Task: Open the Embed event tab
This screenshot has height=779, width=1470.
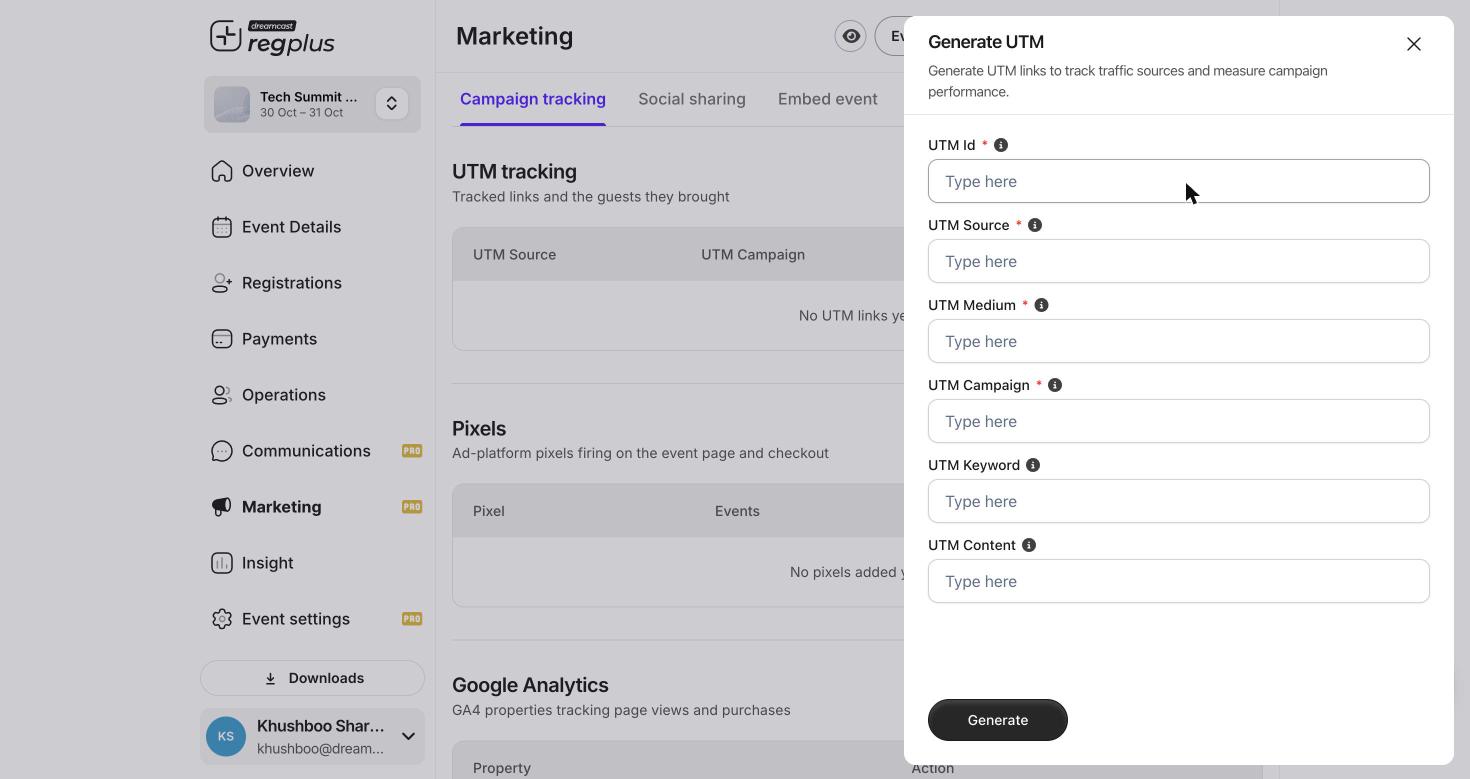Action: [828, 99]
